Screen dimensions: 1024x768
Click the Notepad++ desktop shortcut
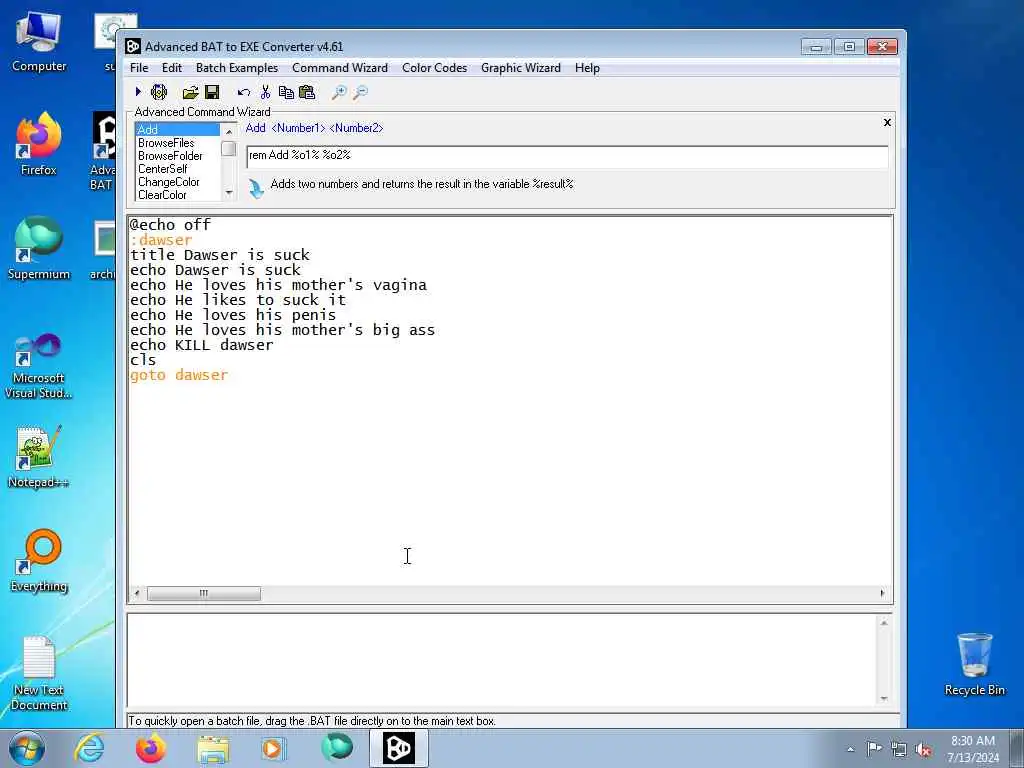(x=38, y=457)
